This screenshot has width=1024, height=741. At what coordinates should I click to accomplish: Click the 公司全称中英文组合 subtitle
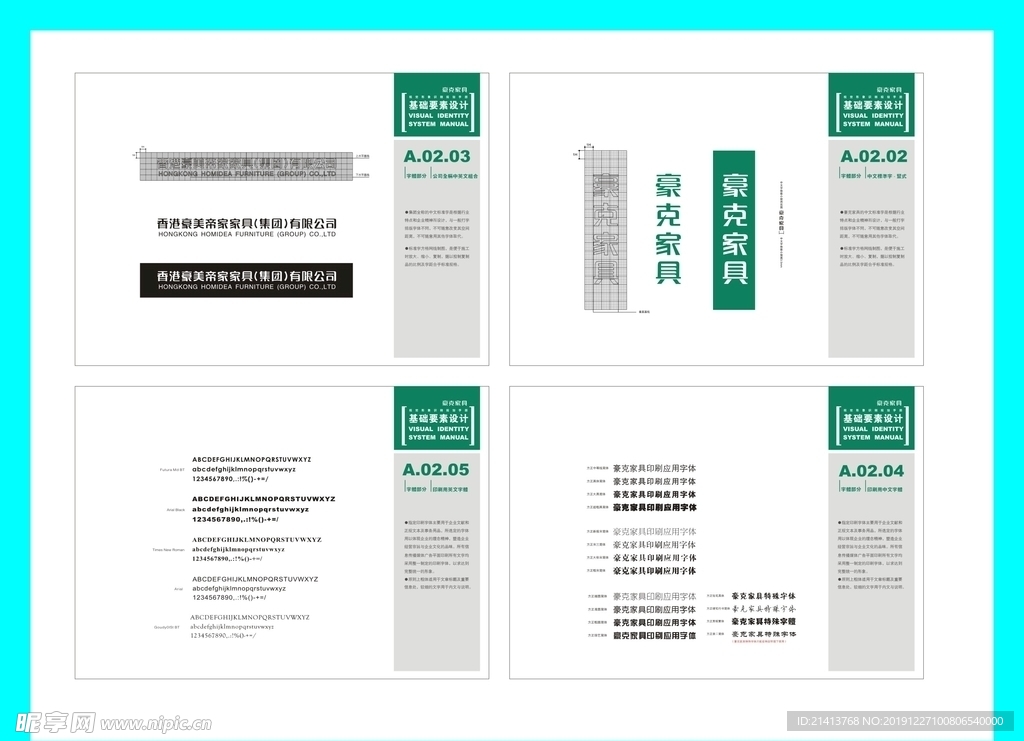click(x=455, y=176)
